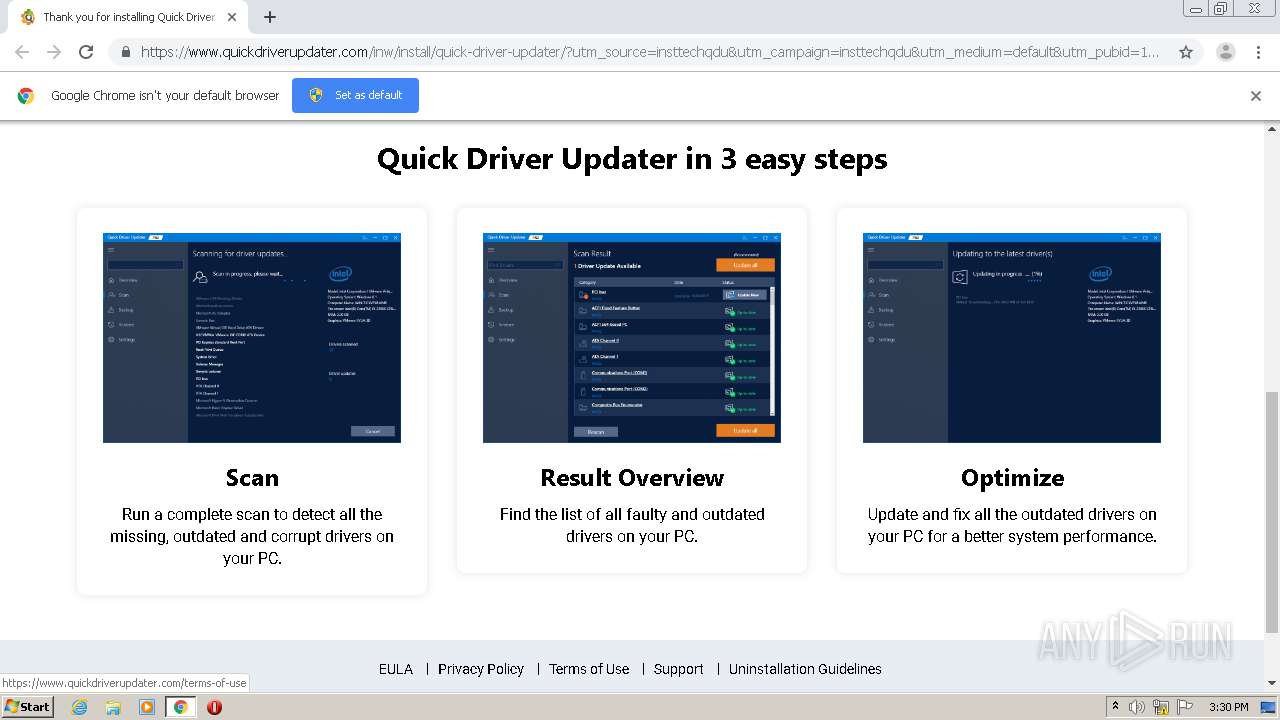Click the scrollbar down arrow
The height and width of the screenshot is (720, 1280).
point(1272,685)
